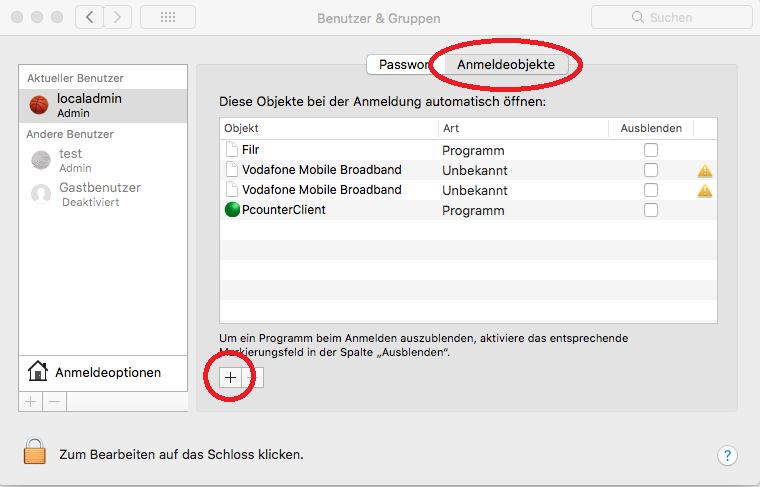Click the lock icon to allow editing
760x487 pixels.
pyautogui.click(x=35, y=453)
